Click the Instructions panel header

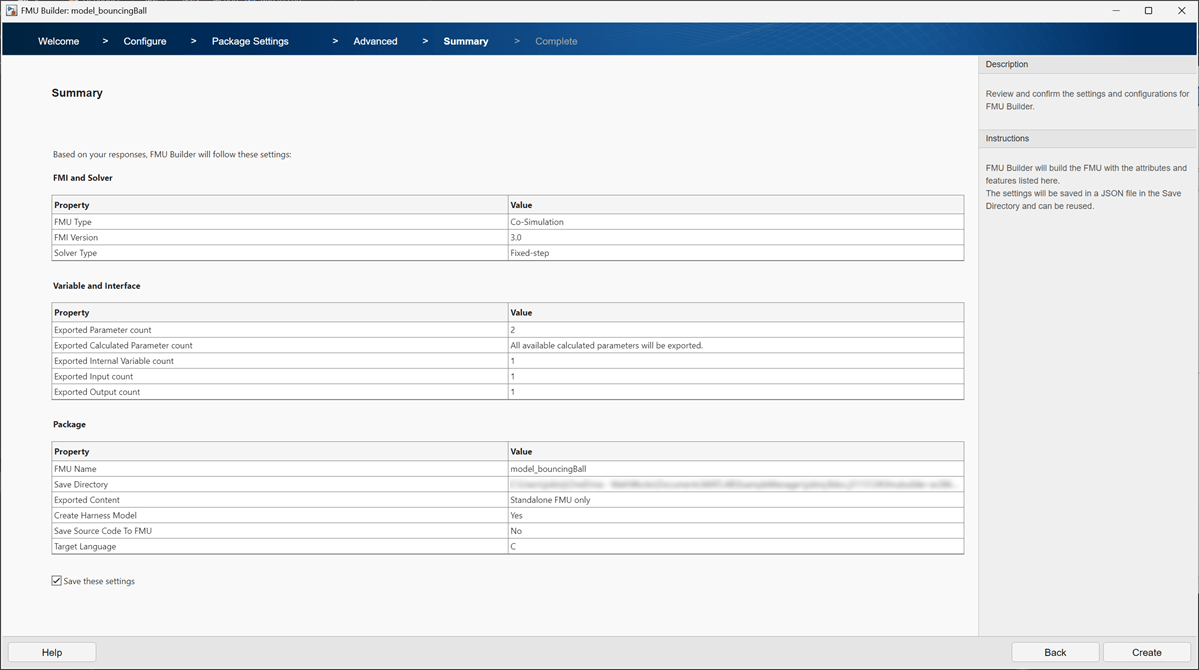(x=1007, y=138)
